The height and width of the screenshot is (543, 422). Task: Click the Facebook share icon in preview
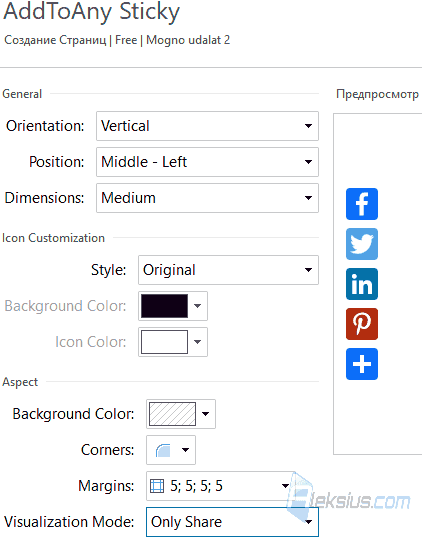point(362,204)
